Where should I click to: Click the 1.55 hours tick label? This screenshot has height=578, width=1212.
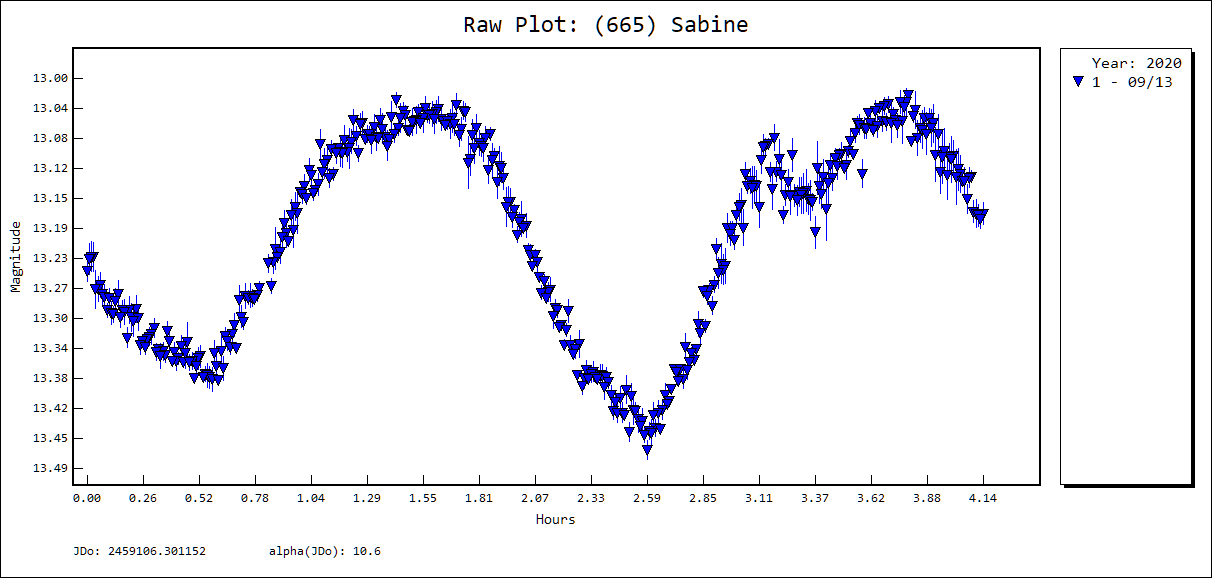[423, 498]
